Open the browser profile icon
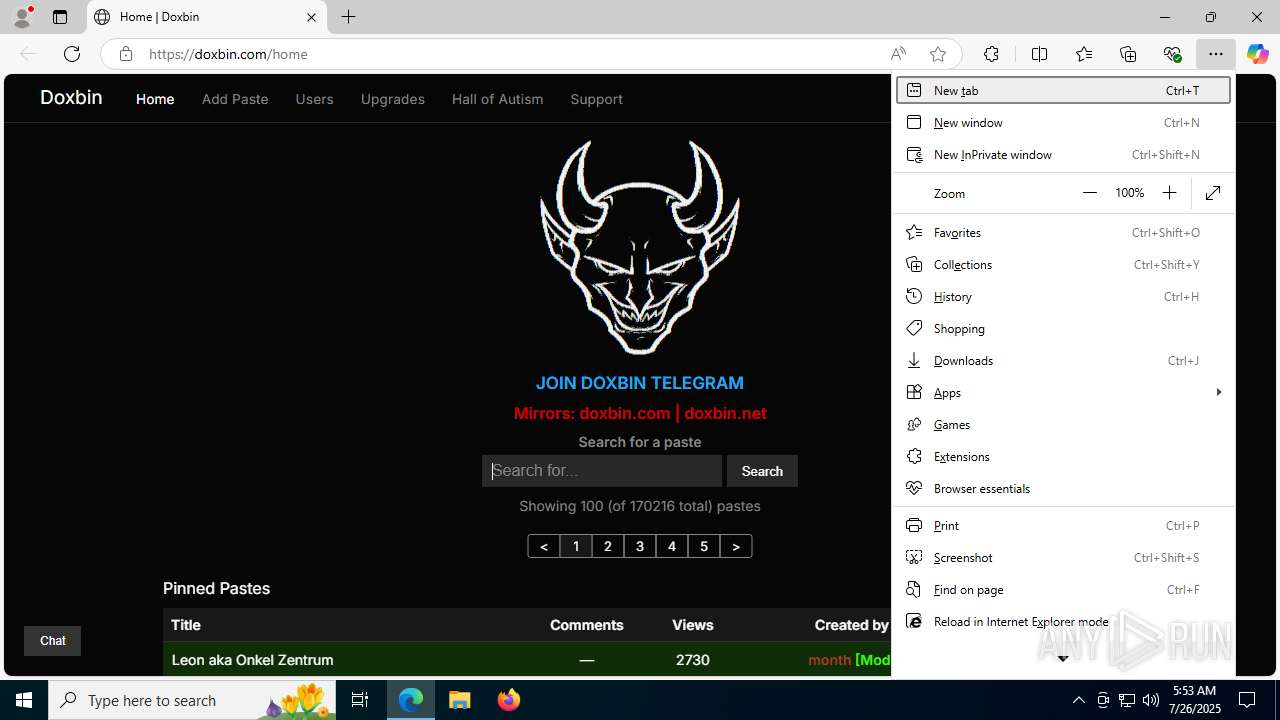 (x=22, y=17)
